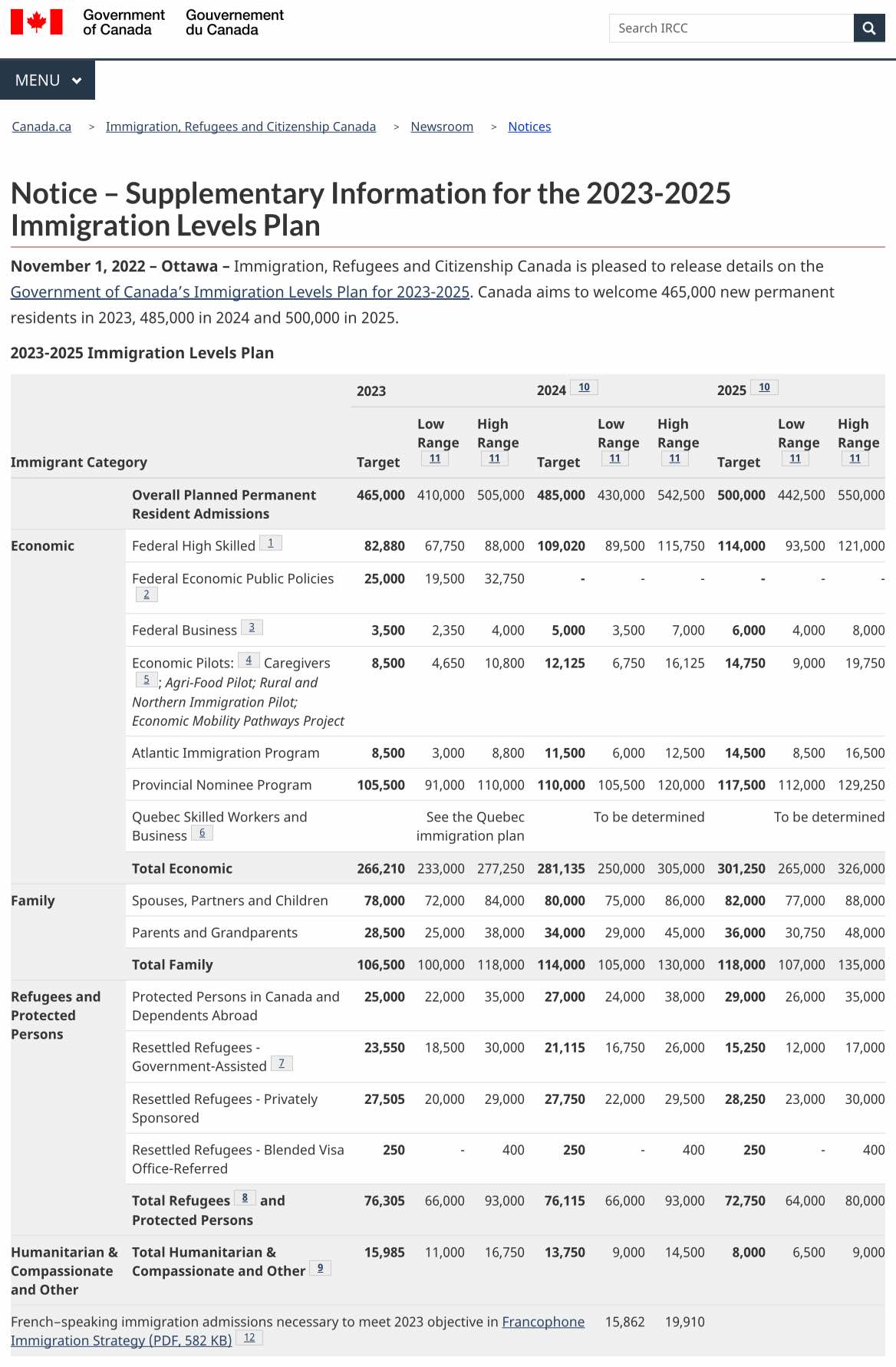Open footnote 10 next to 2025 header
Viewport: 896px width, 1367px height.
764,387
